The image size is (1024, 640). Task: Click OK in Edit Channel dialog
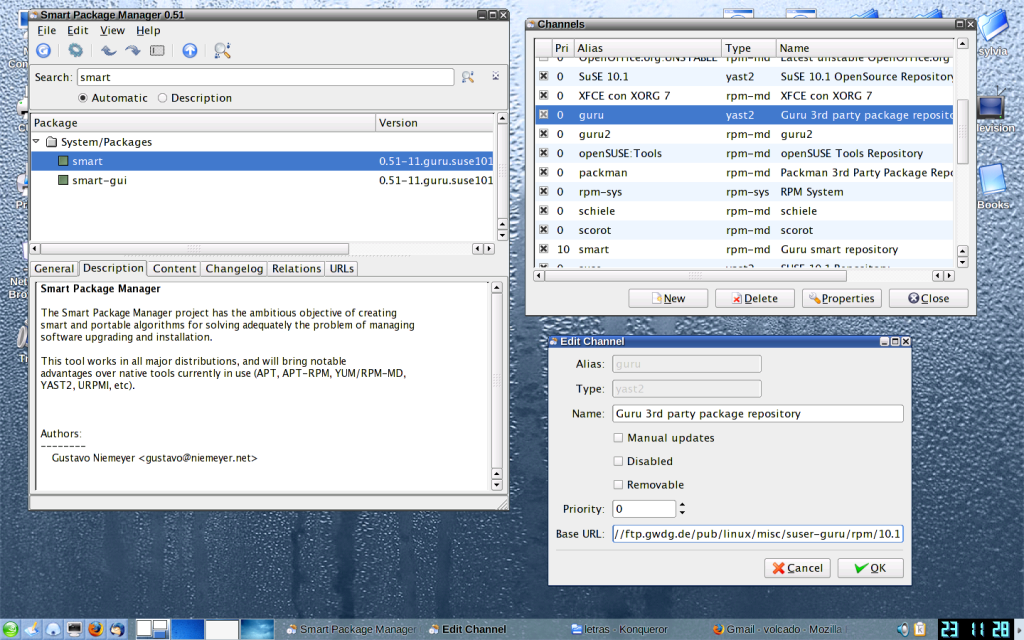click(x=871, y=568)
